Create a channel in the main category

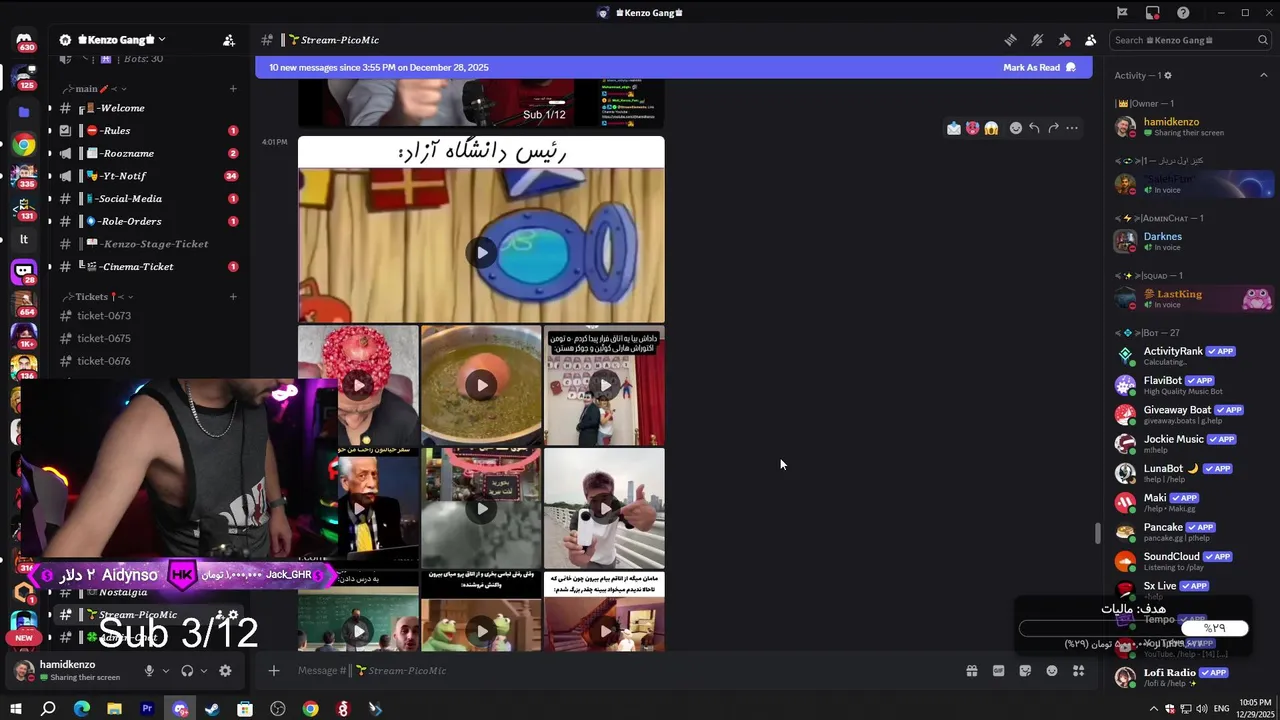click(x=233, y=89)
